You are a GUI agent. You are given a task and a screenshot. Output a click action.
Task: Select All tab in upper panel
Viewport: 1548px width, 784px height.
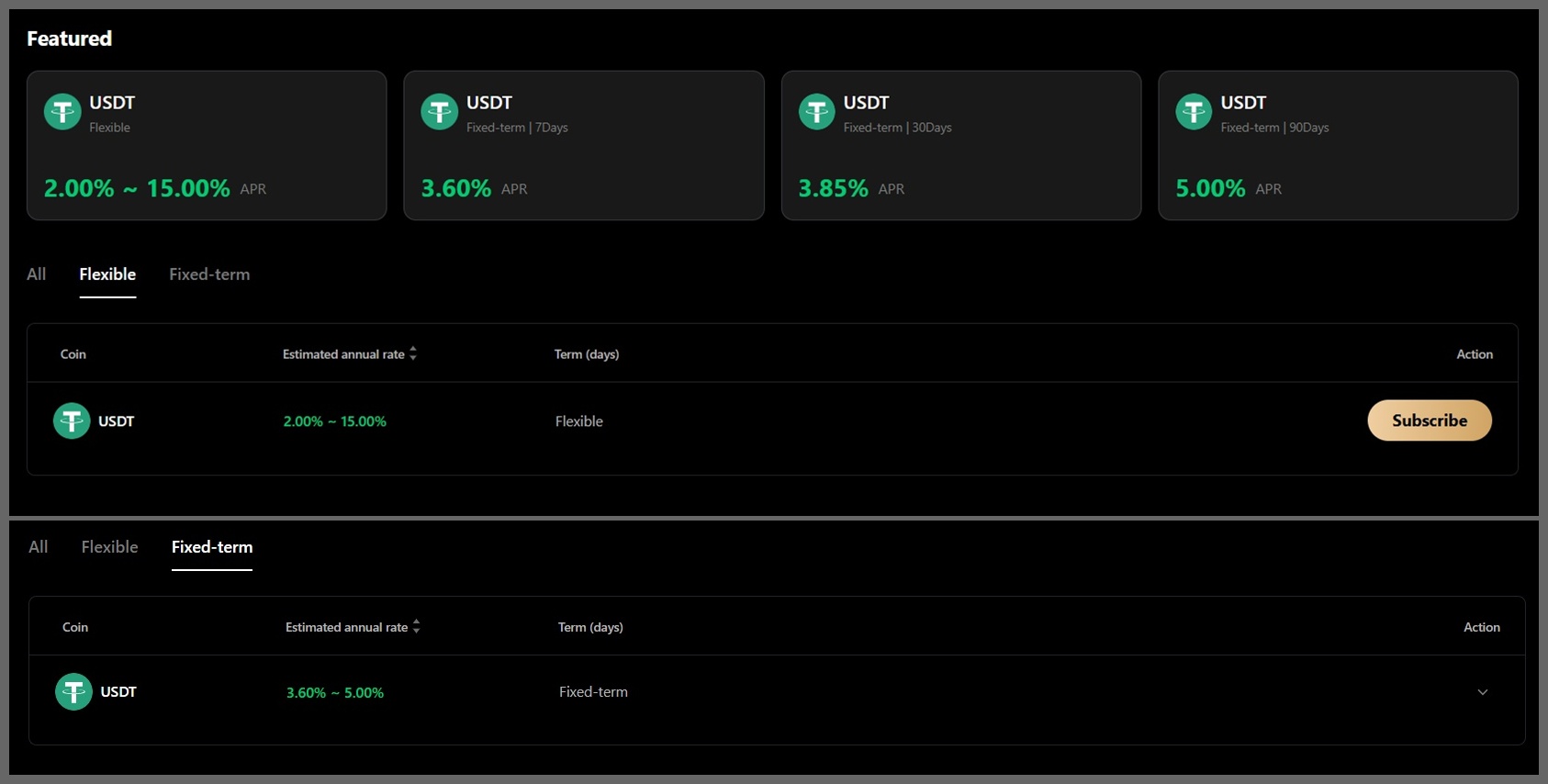37,274
